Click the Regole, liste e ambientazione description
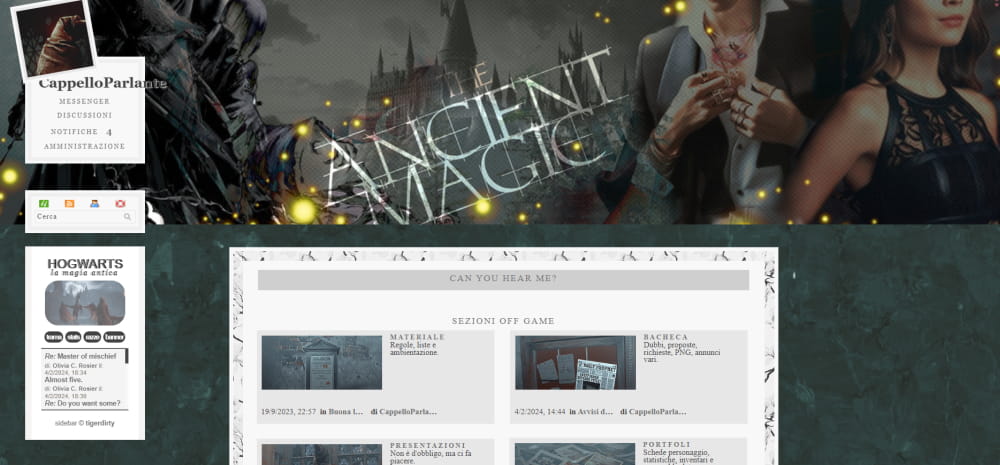 (415, 348)
